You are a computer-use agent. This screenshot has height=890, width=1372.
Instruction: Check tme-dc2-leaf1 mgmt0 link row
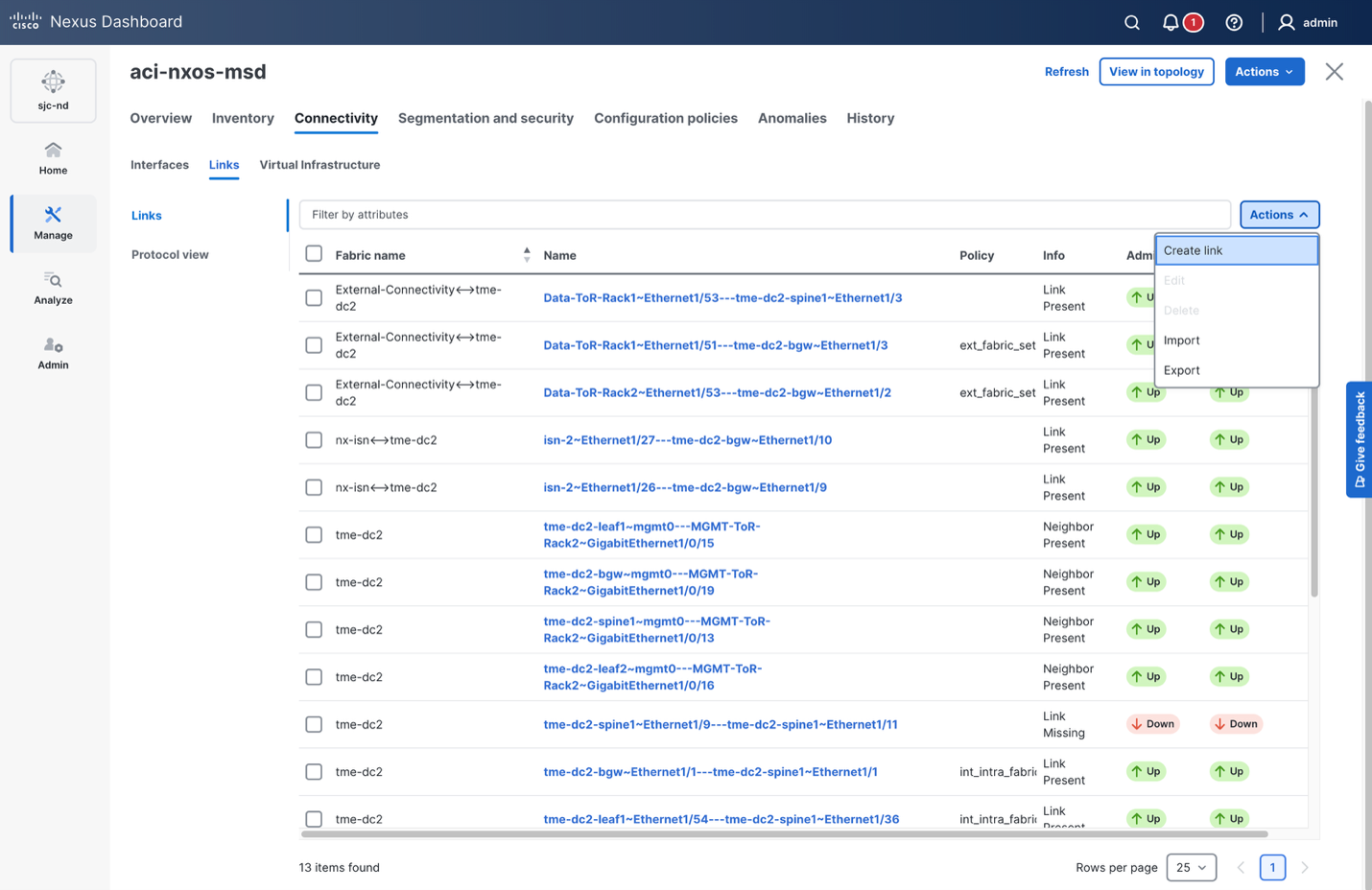coord(314,534)
